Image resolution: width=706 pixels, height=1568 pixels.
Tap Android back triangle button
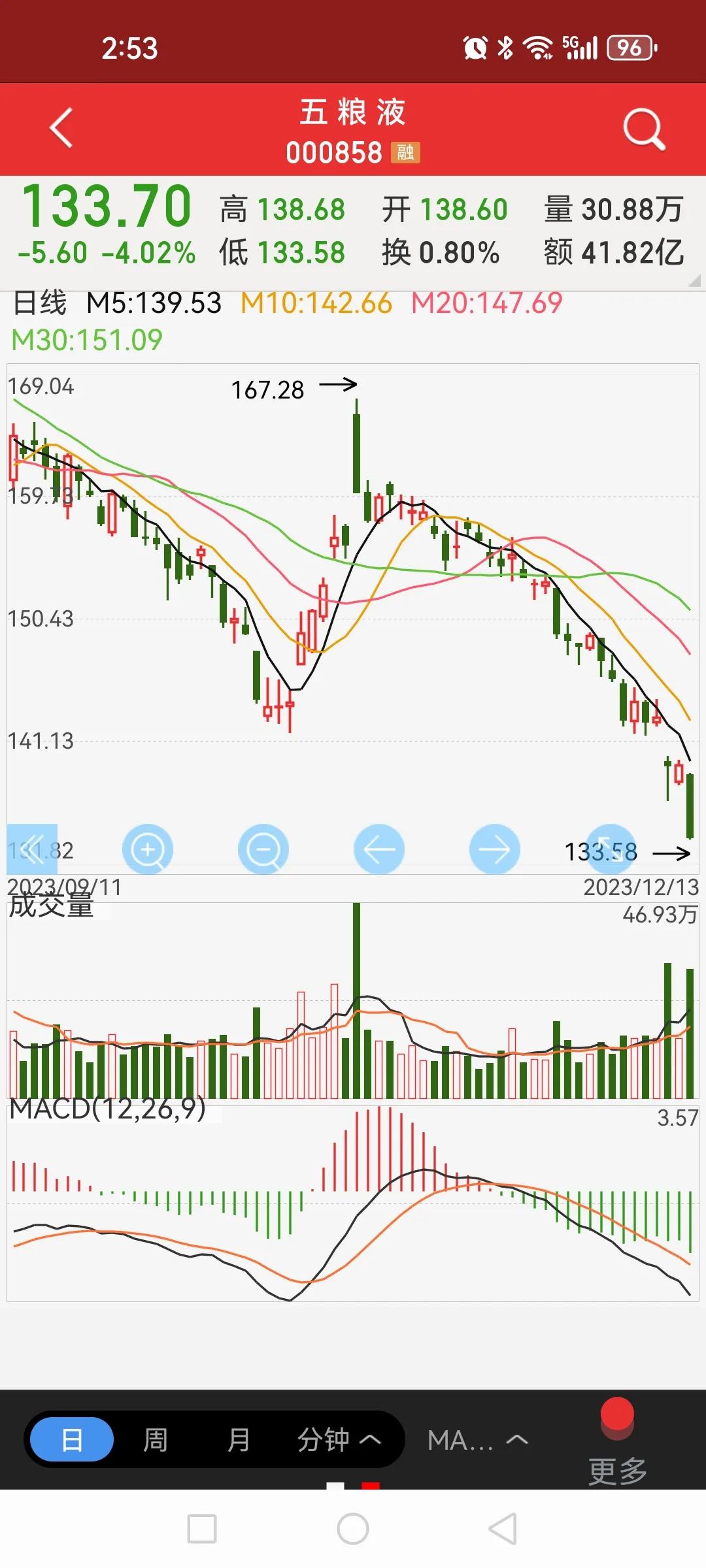[x=503, y=1529]
